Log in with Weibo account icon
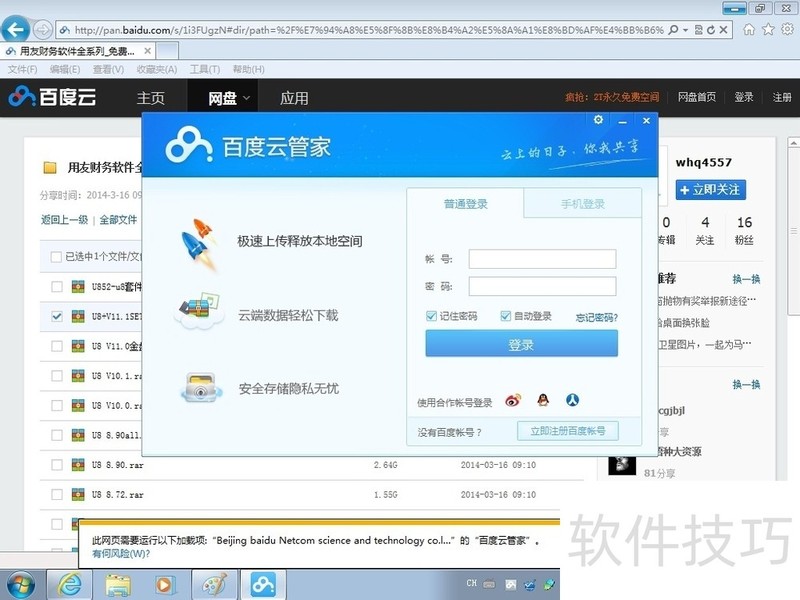Viewport: 800px width, 600px height. (x=512, y=401)
